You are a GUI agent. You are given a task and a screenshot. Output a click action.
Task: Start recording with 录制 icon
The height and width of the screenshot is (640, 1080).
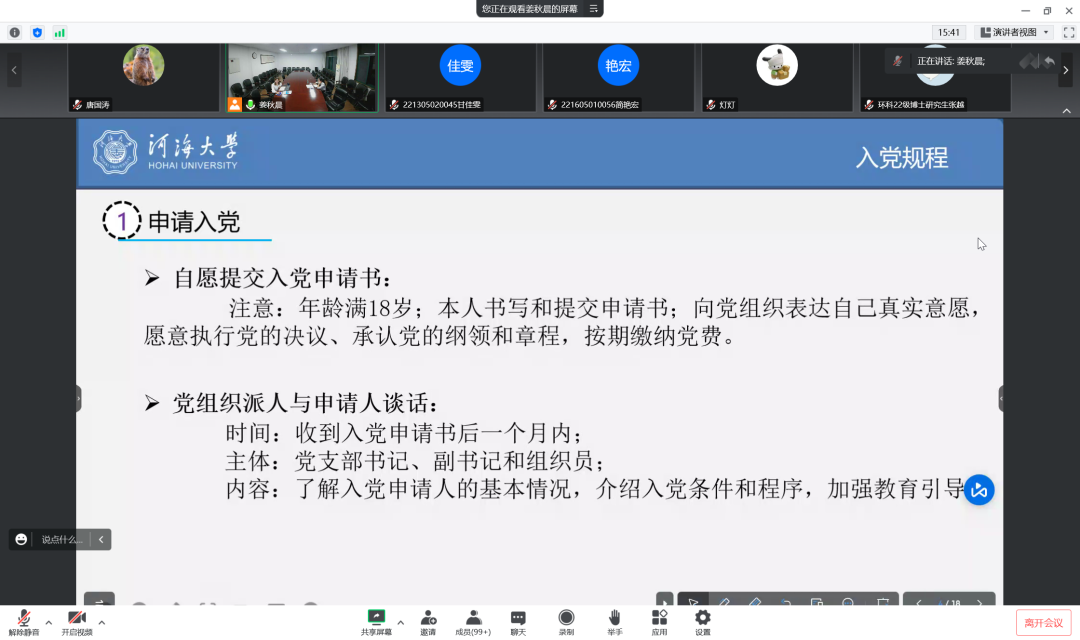(x=566, y=621)
